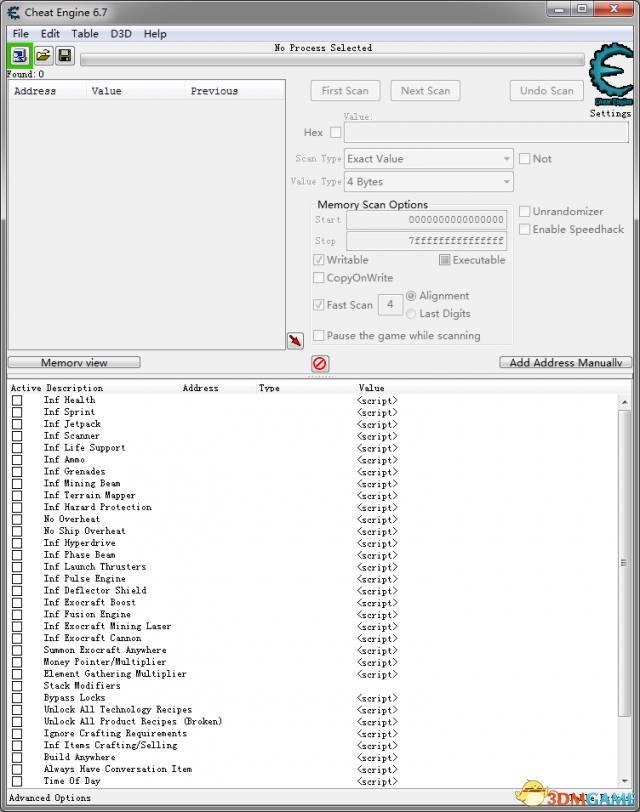Click the First Scan button

(x=345, y=91)
